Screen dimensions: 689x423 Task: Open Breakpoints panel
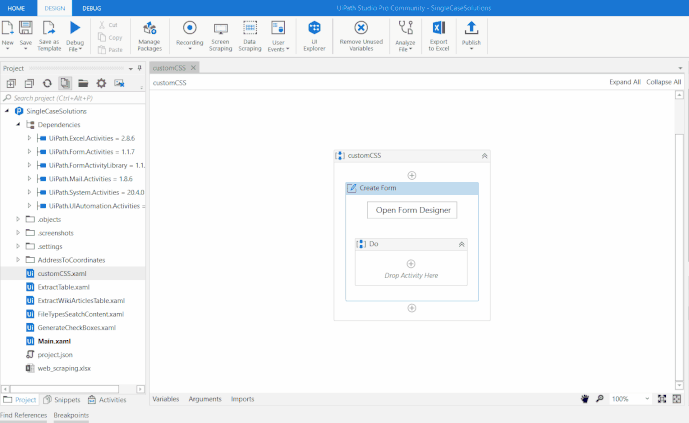[71, 415]
